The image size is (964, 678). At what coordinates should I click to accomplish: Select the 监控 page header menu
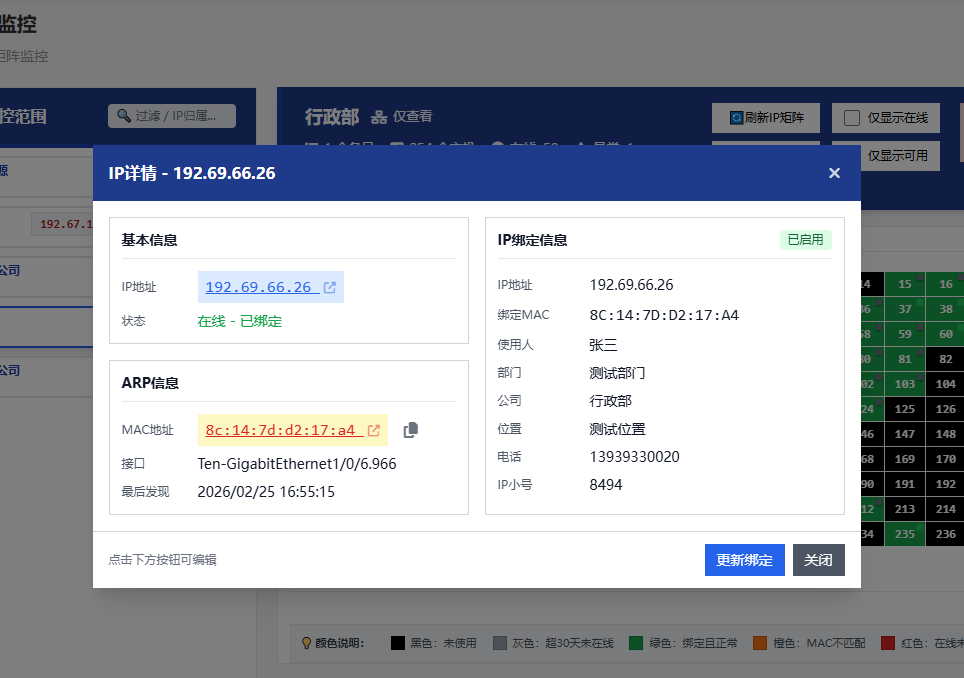click(x=20, y=22)
